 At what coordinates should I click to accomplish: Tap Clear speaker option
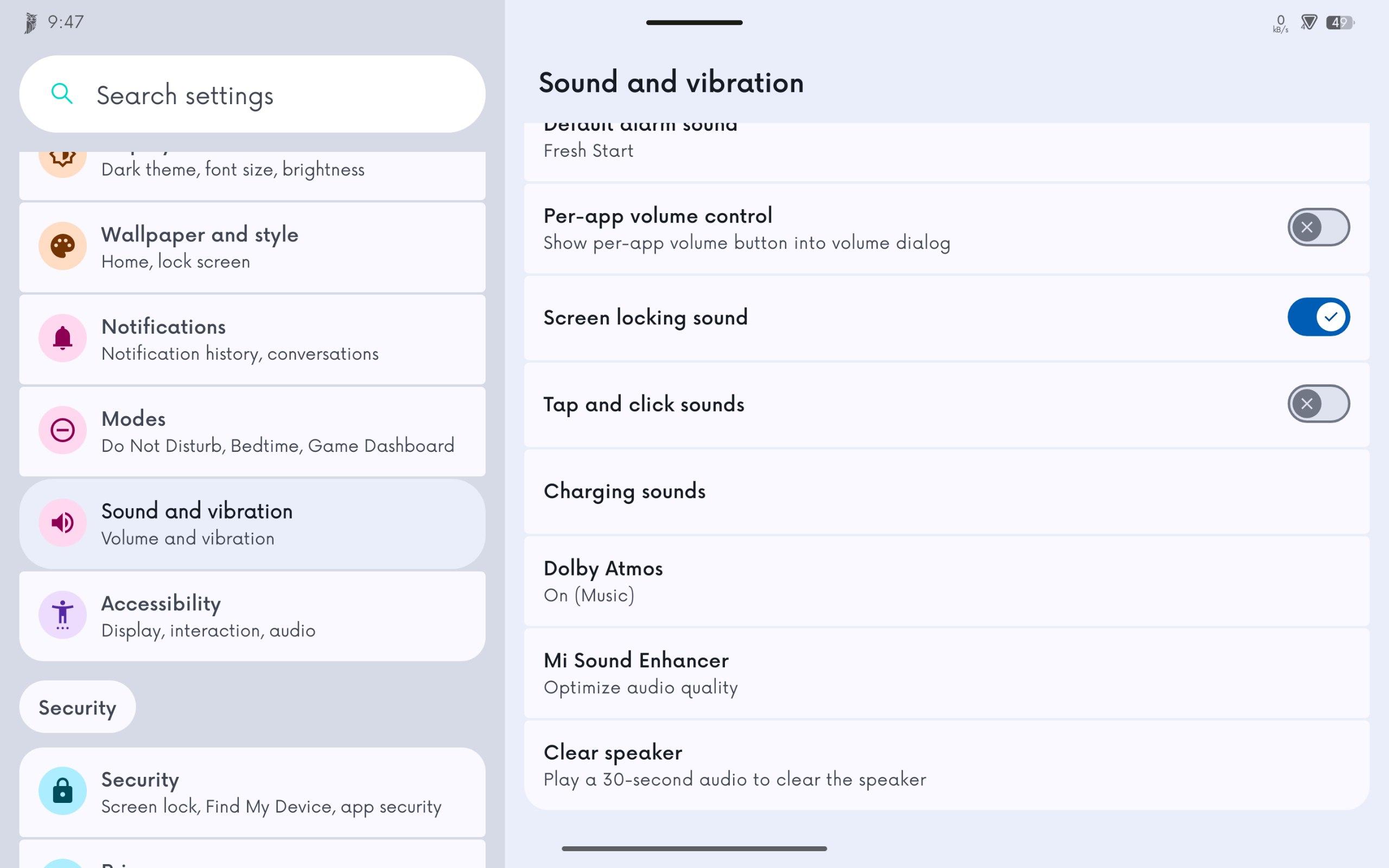[x=946, y=765]
